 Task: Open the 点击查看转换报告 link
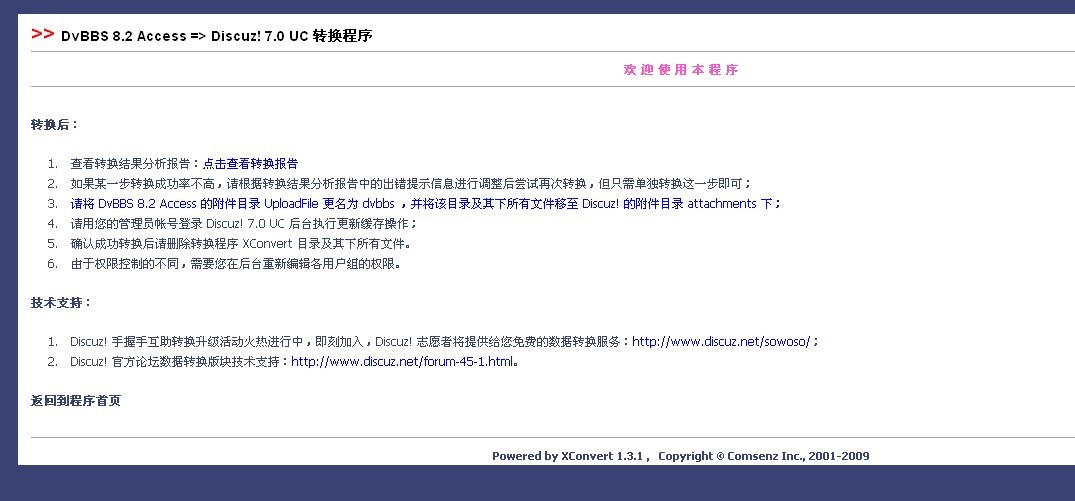click(250, 164)
